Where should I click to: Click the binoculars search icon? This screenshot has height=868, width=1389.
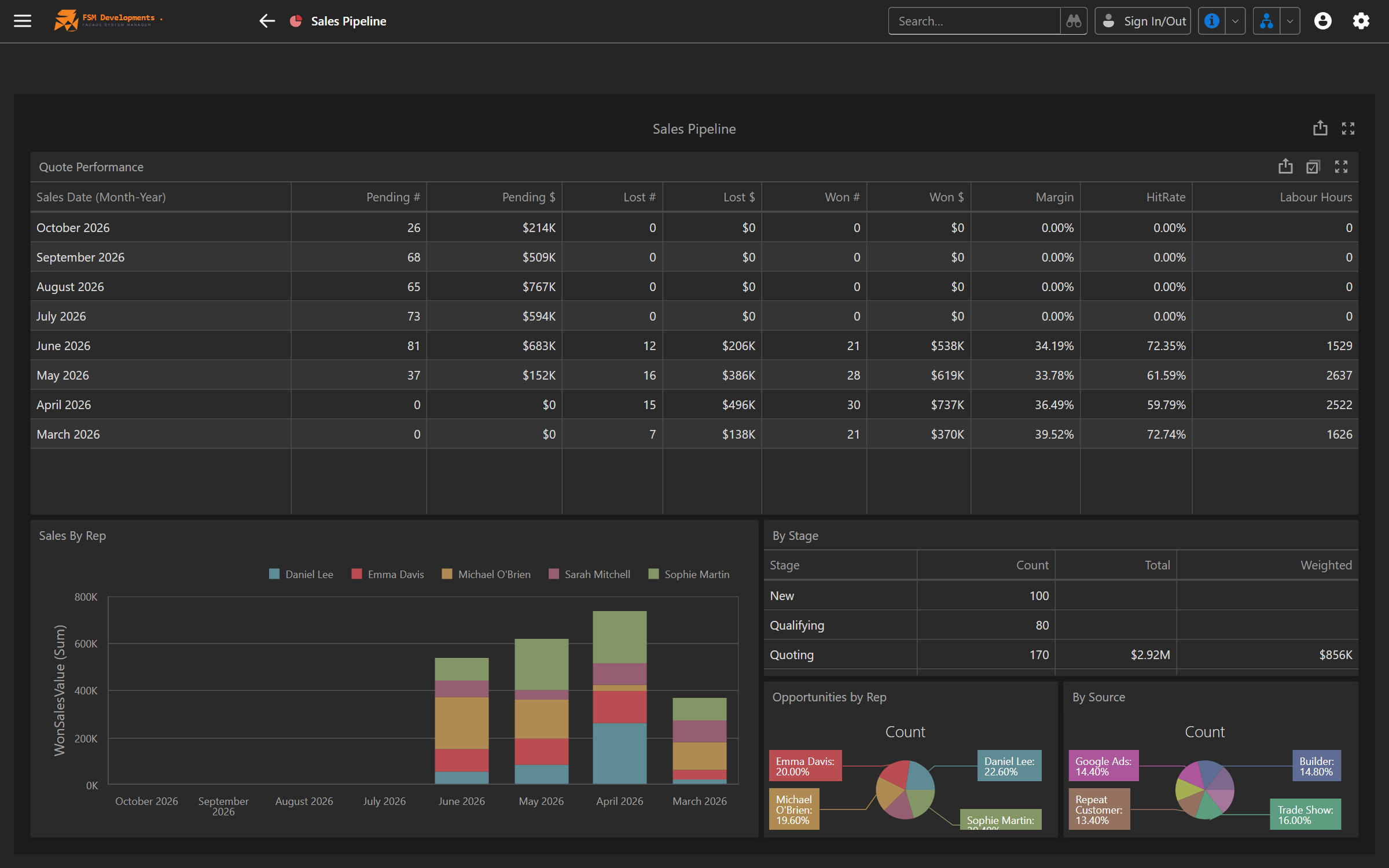click(1074, 21)
